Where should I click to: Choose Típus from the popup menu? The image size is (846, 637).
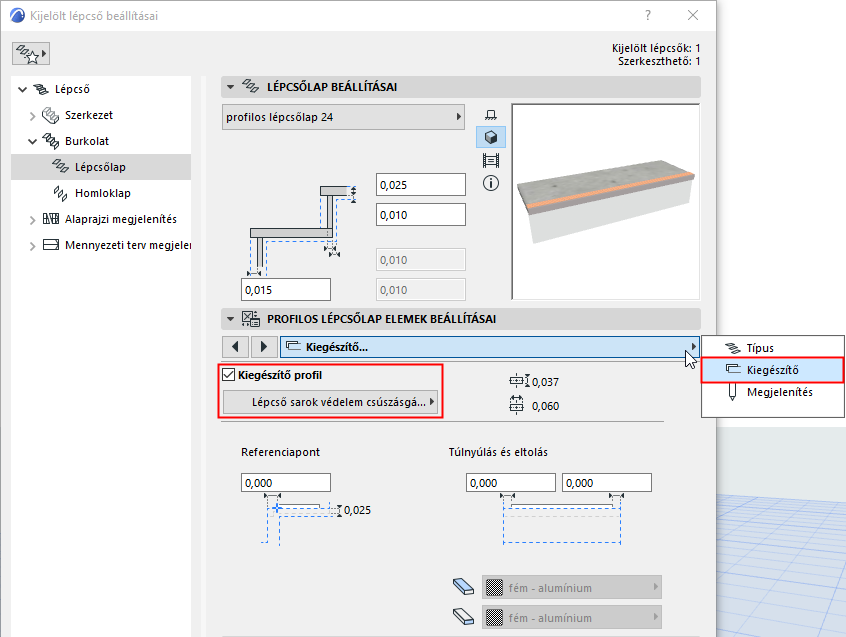click(x=773, y=348)
